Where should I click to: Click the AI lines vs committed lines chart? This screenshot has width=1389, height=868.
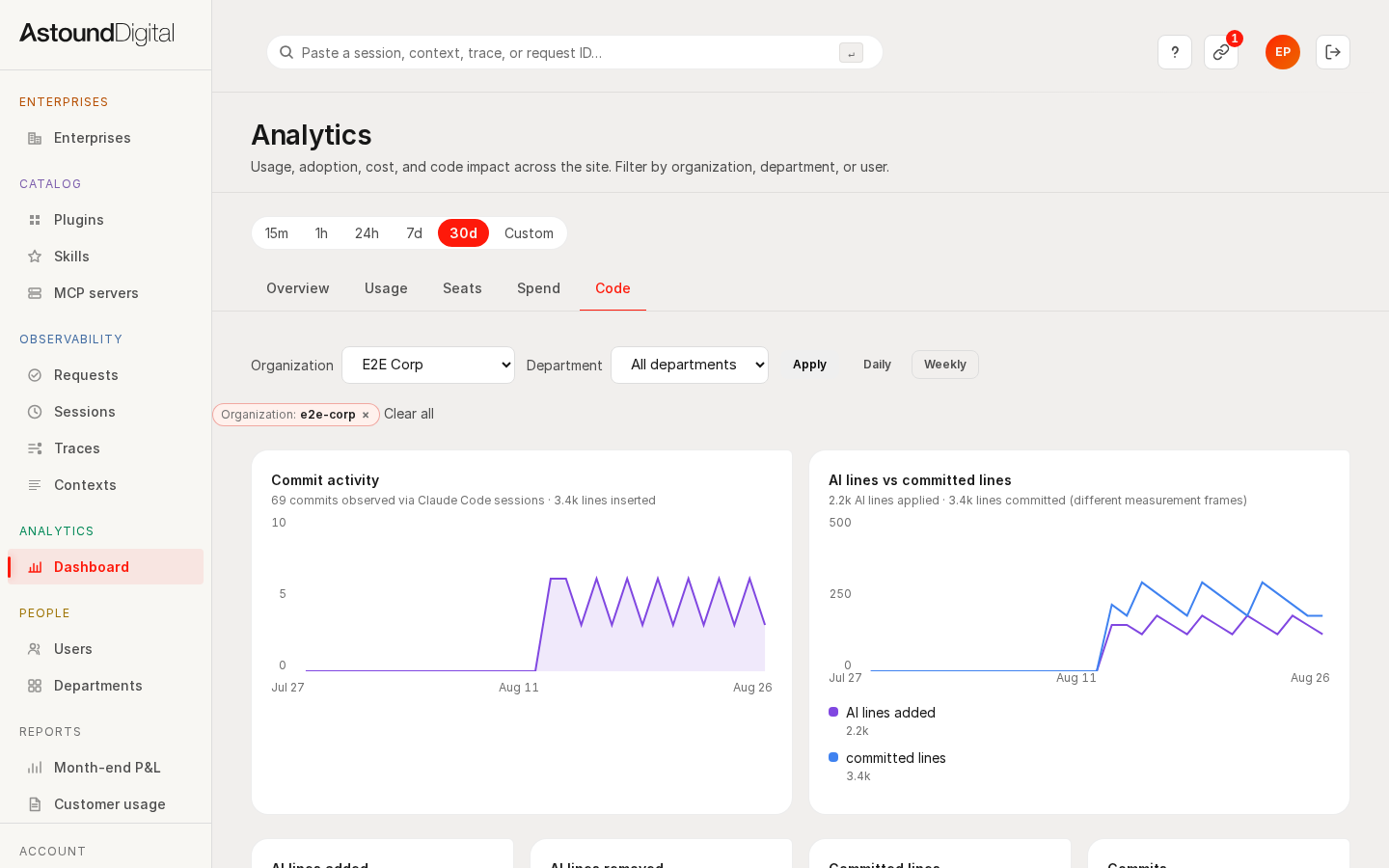point(1079,603)
